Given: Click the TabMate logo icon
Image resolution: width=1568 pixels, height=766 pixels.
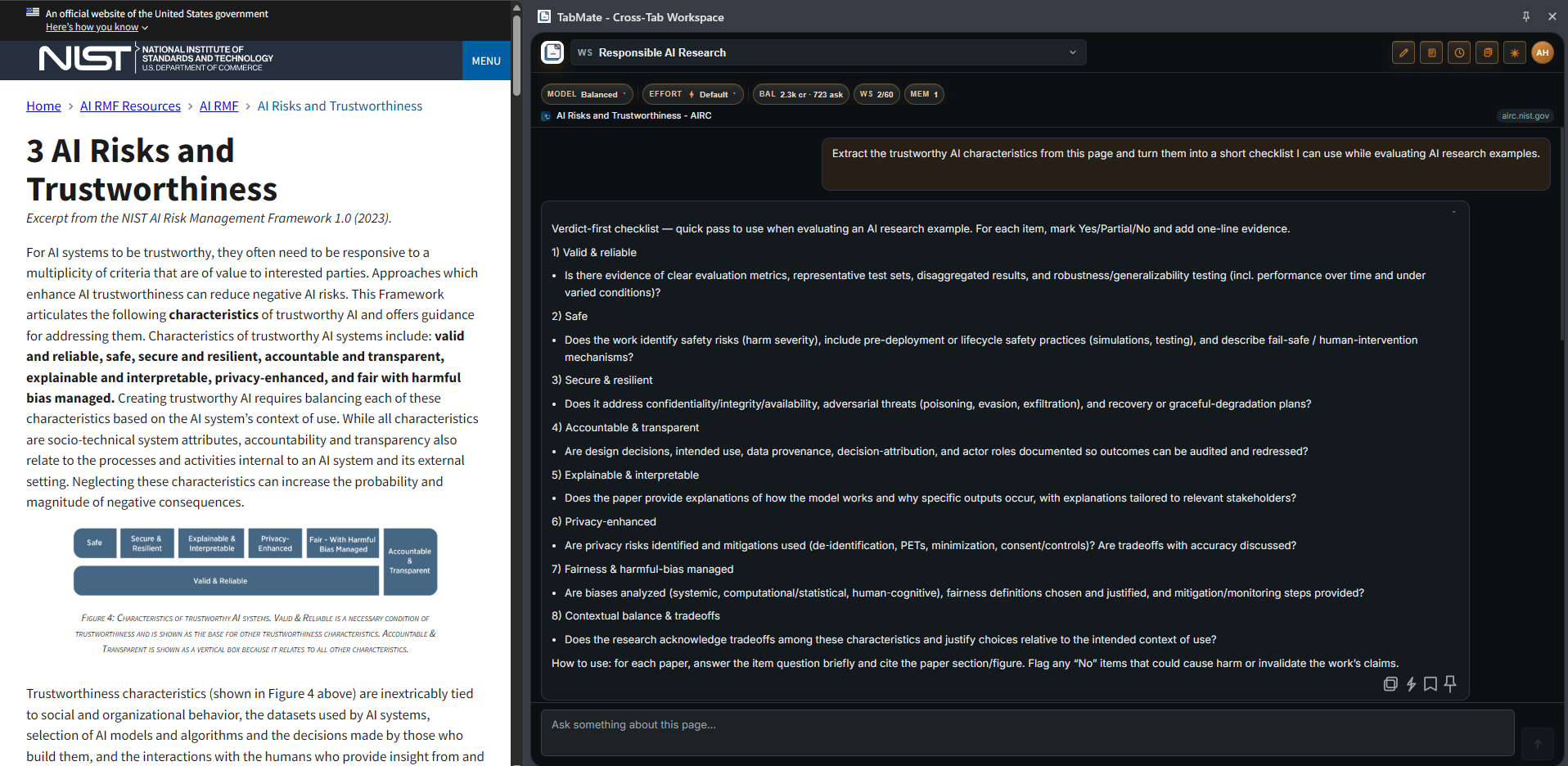Looking at the screenshot, I should (553, 52).
